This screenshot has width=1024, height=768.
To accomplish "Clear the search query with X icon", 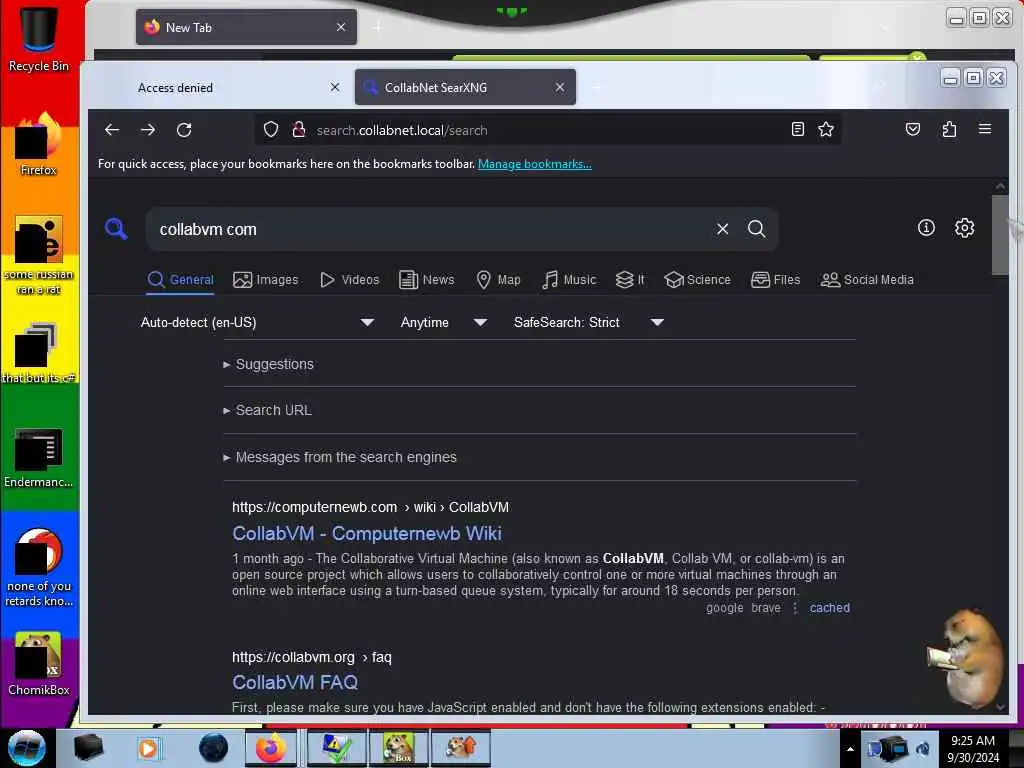I will 722,229.
